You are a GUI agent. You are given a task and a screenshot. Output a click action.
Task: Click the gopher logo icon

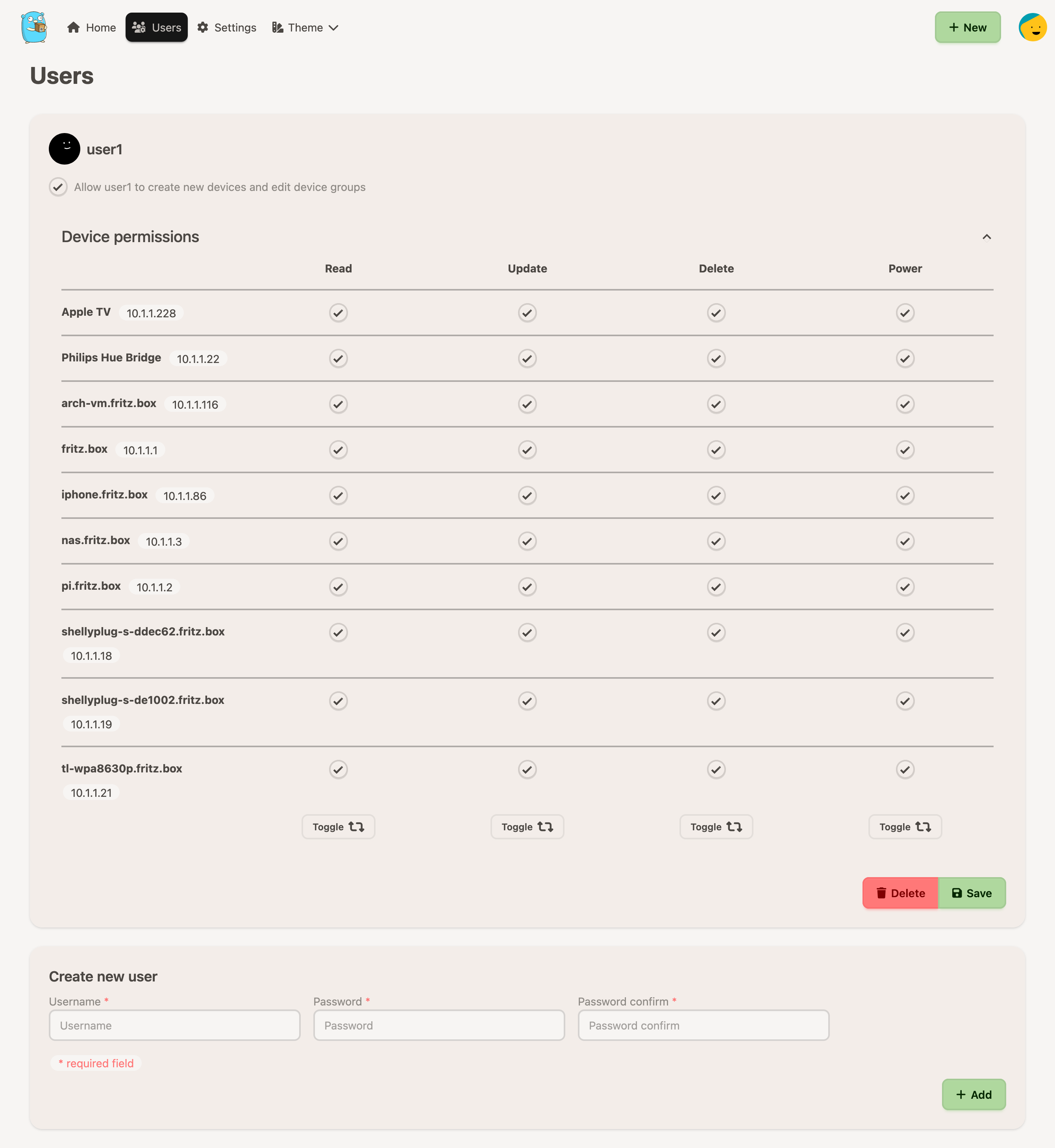tap(34, 27)
